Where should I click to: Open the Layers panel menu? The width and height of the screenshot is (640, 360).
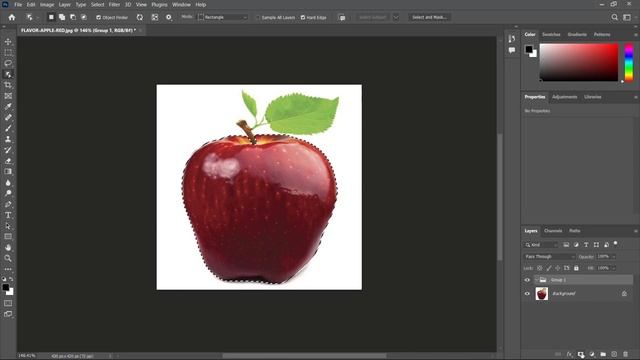636,231
